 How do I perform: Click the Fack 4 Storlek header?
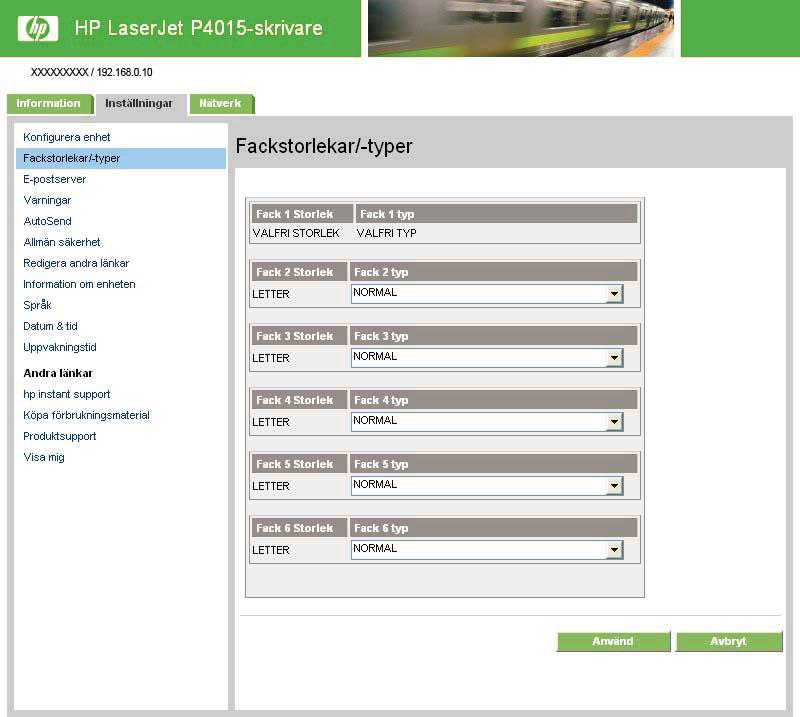pos(299,400)
